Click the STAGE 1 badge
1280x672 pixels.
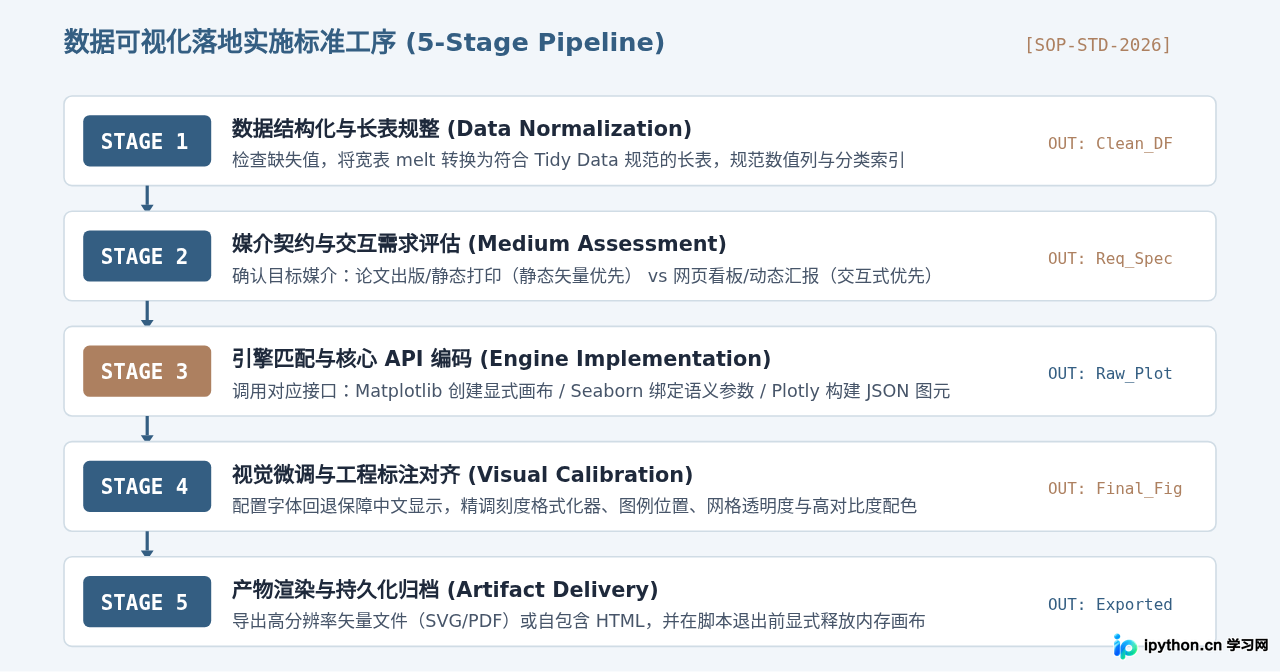coord(147,141)
